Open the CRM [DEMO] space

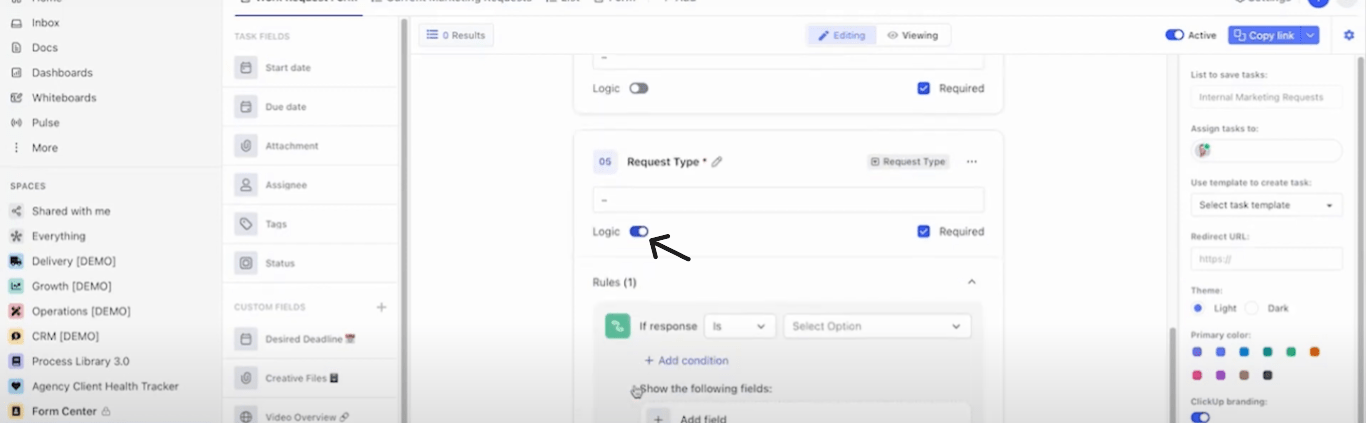click(64, 336)
